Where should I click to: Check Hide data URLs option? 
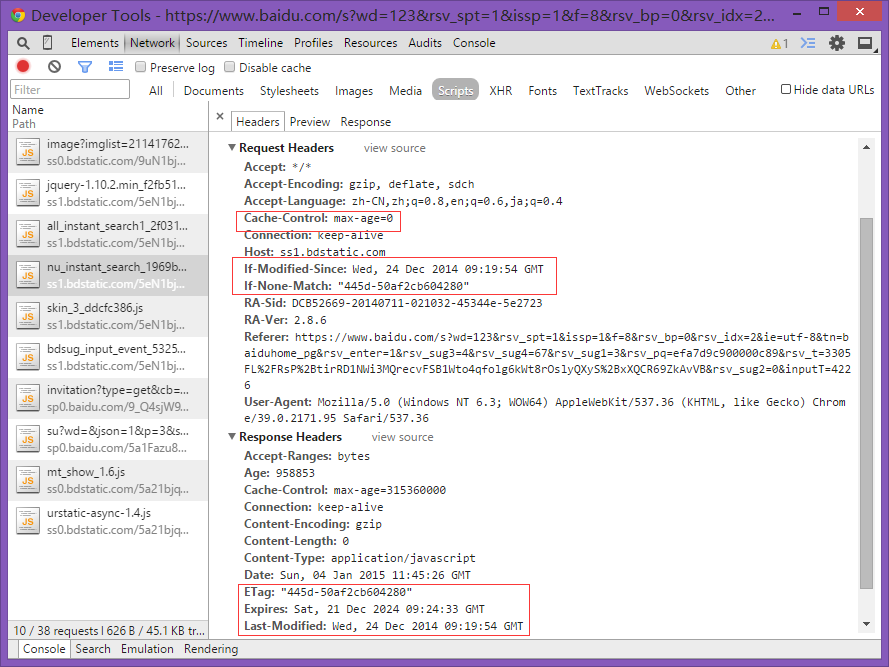786,89
